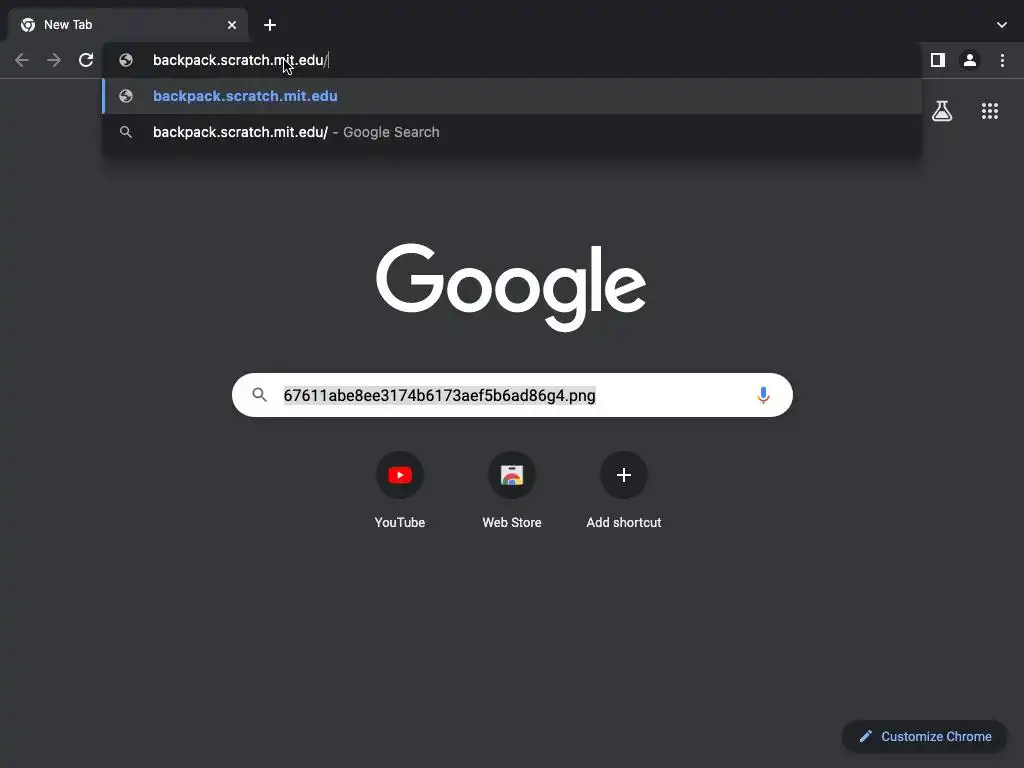
Task: Click the globe icon in the address bar
Action: point(126,60)
